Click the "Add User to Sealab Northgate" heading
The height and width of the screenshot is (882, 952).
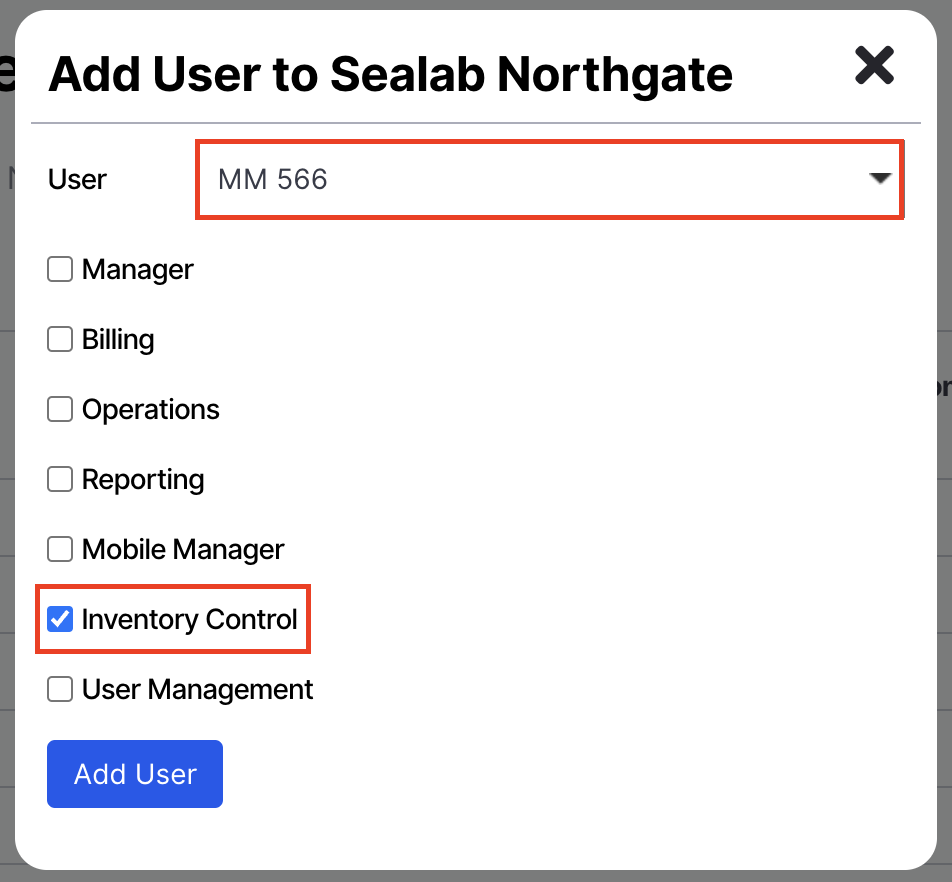tap(390, 73)
